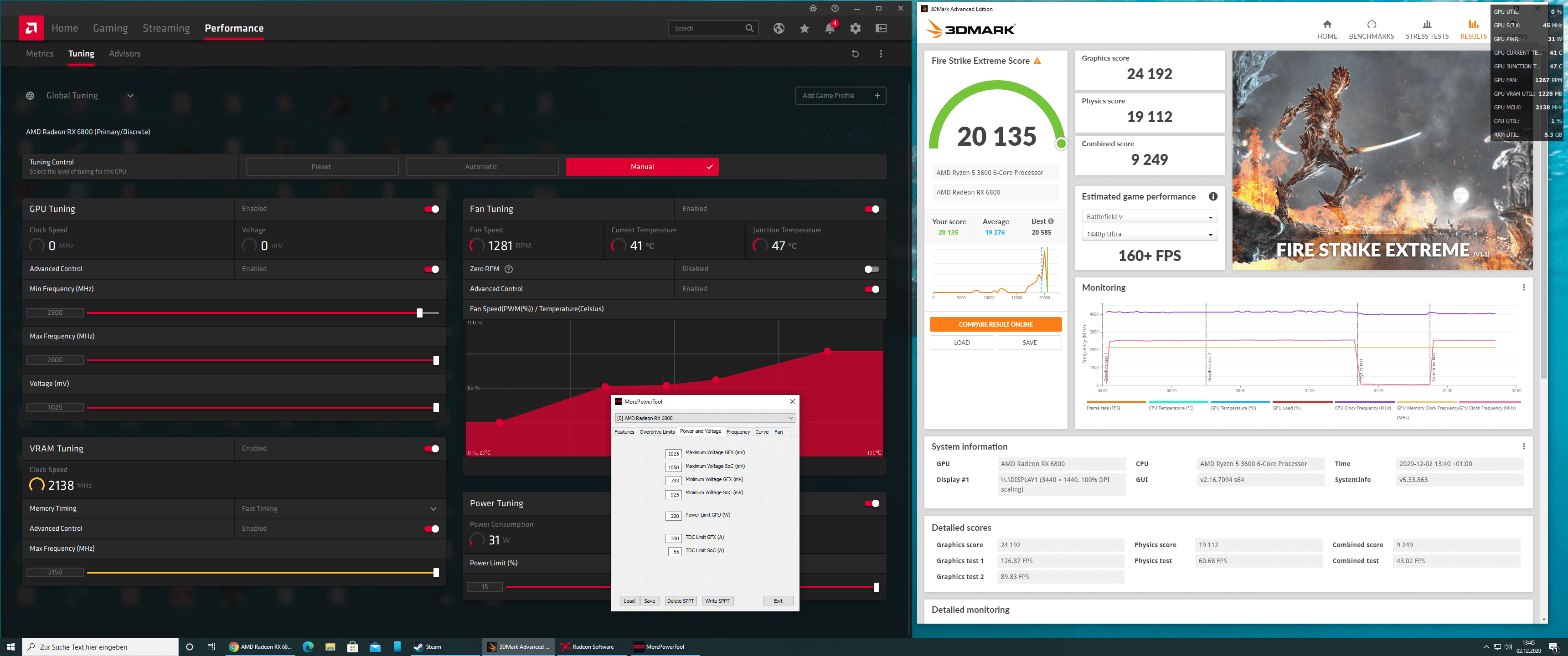The height and width of the screenshot is (656, 1568).
Task: Open Task View in taskbar
Action: click(211, 646)
